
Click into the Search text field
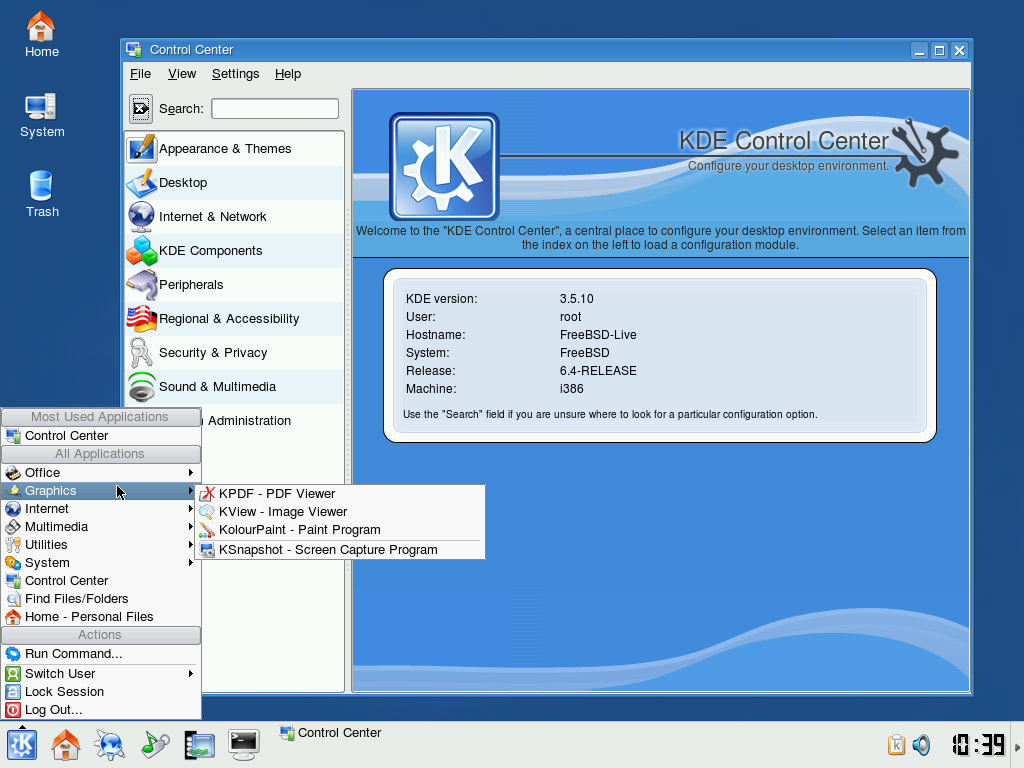tap(275, 109)
